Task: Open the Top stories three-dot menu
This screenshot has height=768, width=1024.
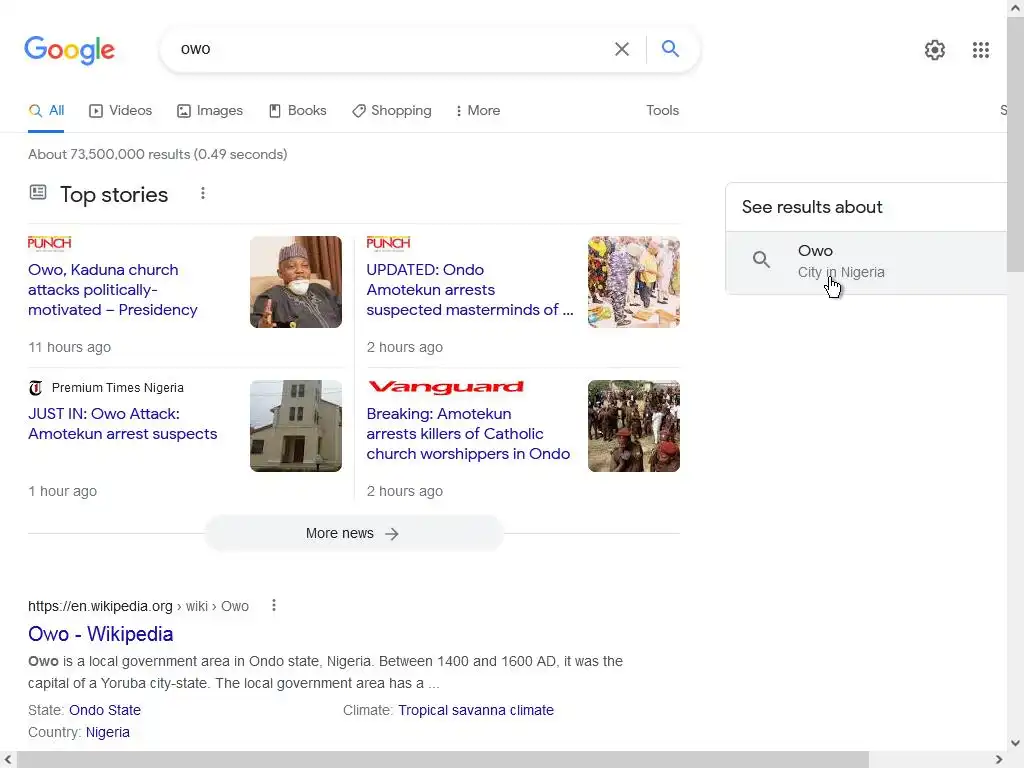Action: tap(202, 193)
